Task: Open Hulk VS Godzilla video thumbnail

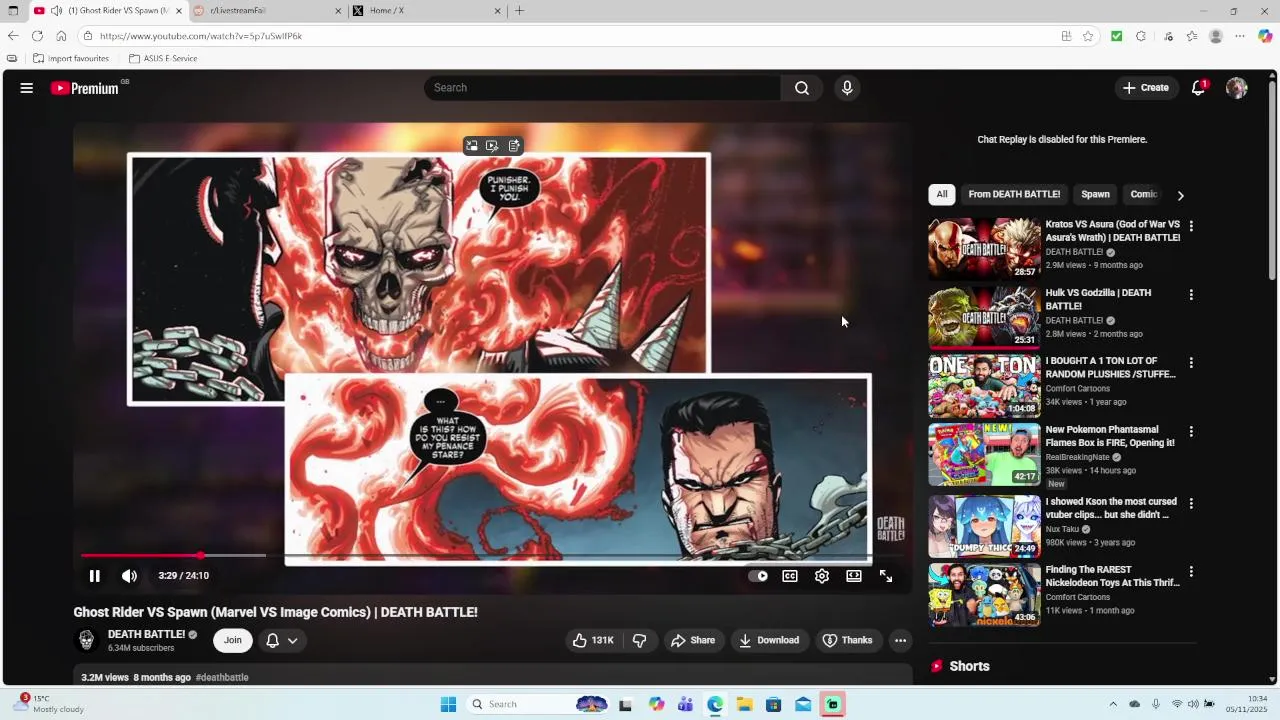Action: coord(984,317)
